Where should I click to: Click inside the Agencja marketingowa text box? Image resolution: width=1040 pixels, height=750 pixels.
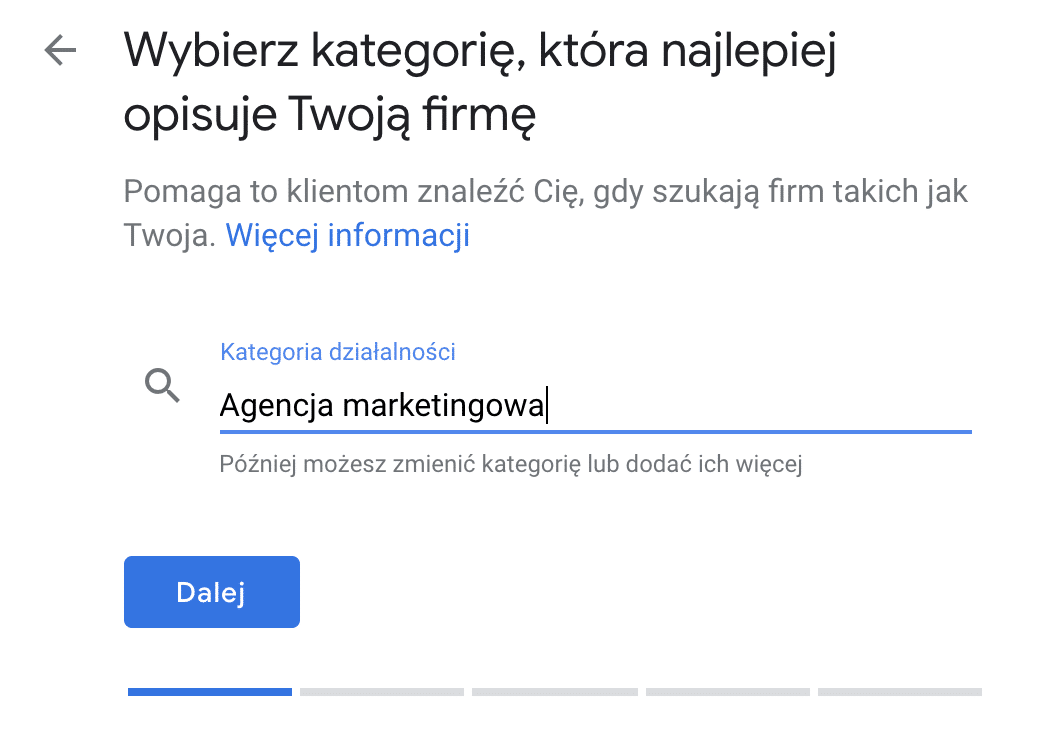pyautogui.click(x=500, y=405)
